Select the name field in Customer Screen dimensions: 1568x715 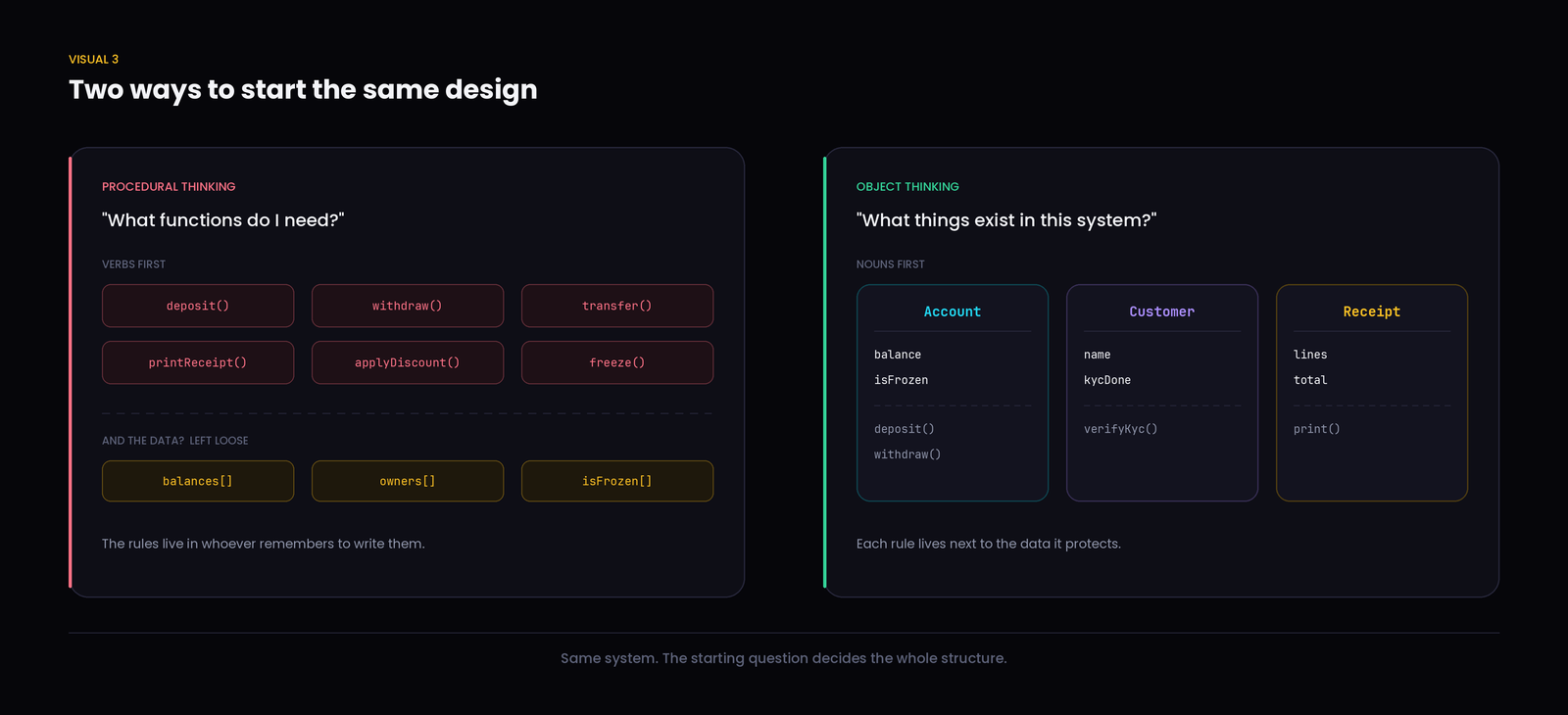click(1098, 355)
